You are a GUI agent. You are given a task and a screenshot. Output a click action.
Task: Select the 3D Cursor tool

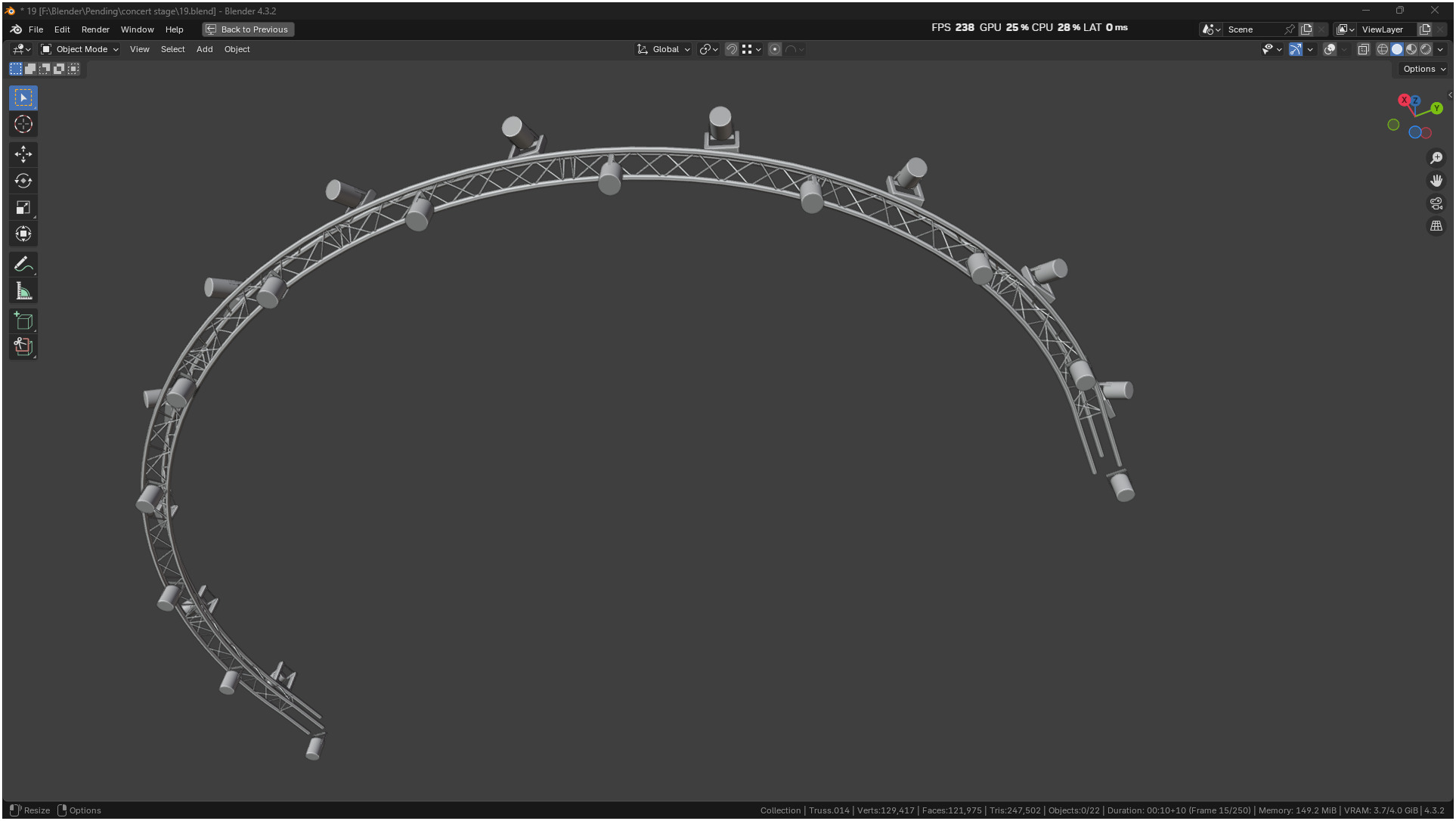(x=23, y=124)
